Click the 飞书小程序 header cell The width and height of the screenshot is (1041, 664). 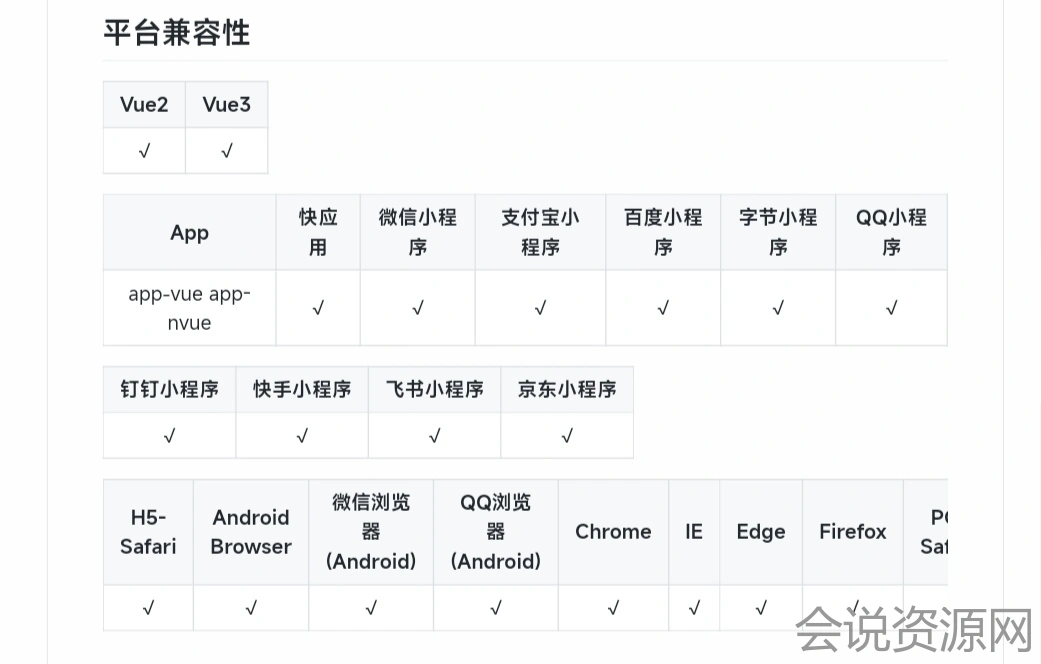pyautogui.click(x=434, y=389)
